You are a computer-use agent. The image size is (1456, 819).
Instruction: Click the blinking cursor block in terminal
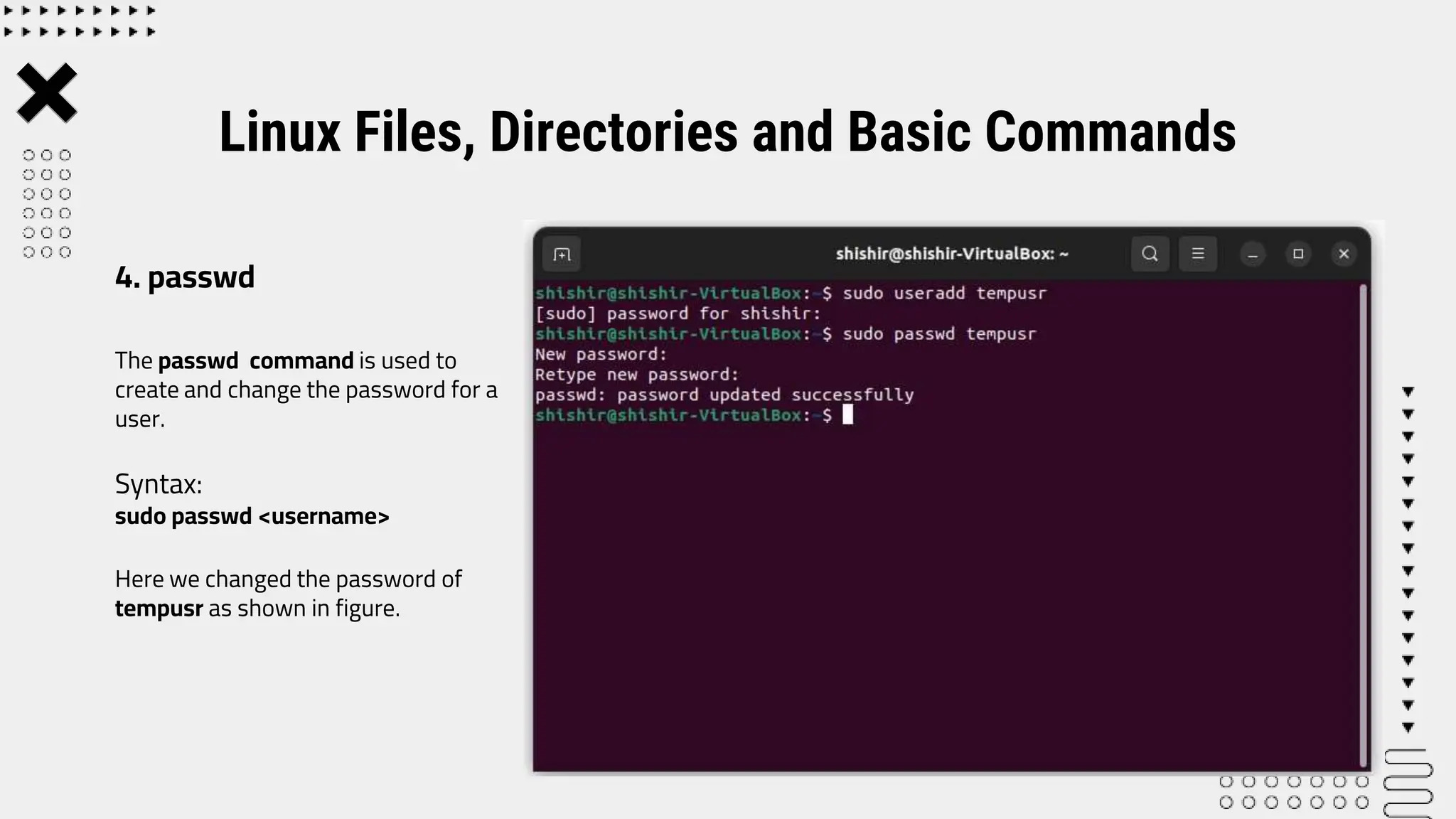coord(847,415)
